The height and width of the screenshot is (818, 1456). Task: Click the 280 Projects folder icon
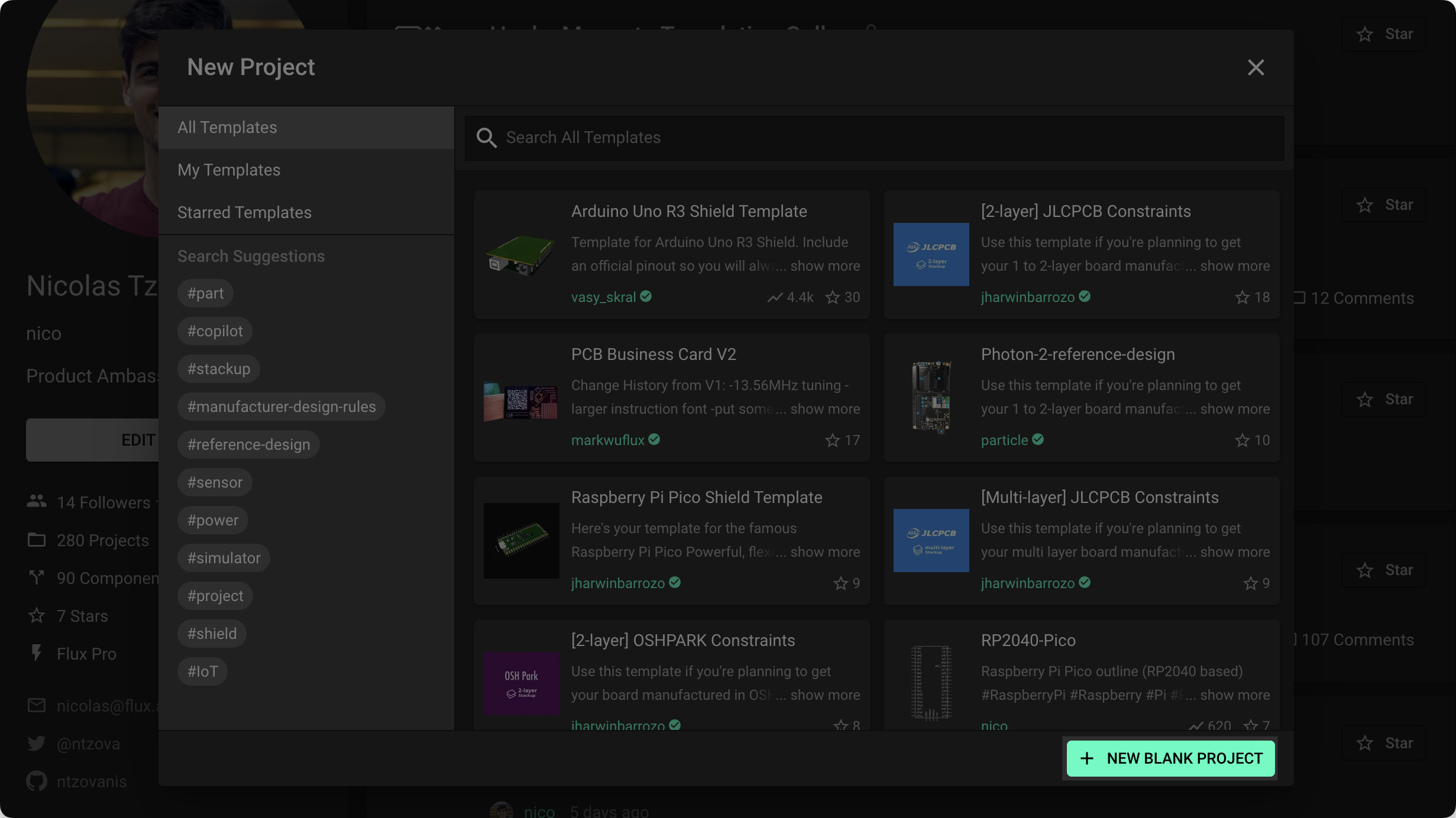(37, 540)
